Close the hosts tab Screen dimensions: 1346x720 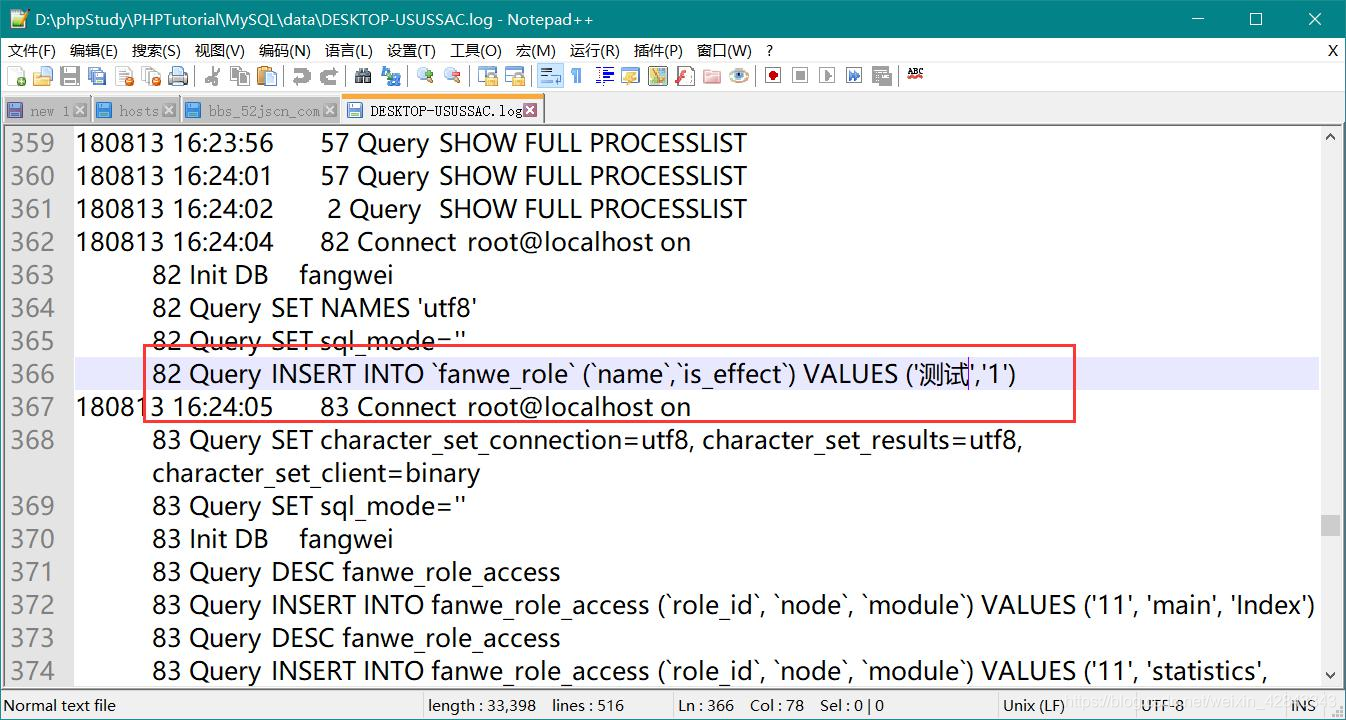point(169,111)
